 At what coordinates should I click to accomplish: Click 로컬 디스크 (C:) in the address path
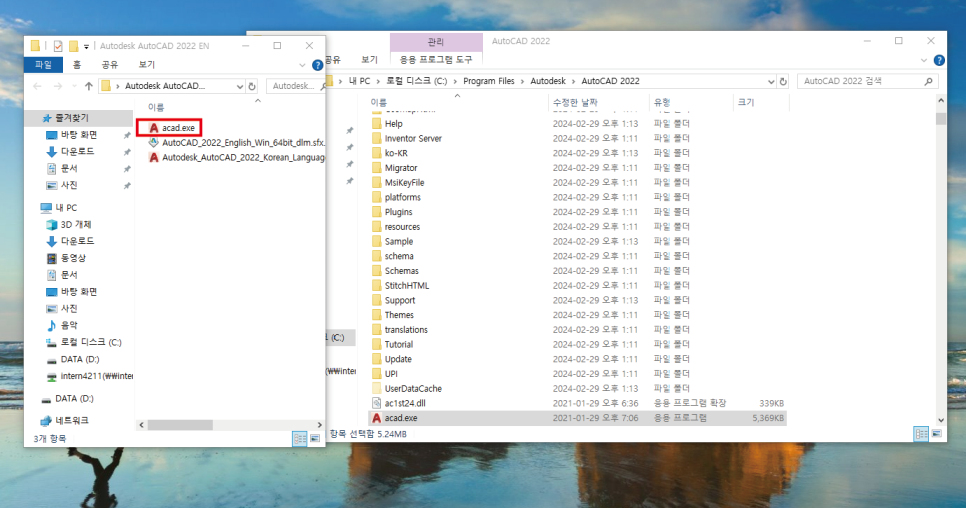416,81
